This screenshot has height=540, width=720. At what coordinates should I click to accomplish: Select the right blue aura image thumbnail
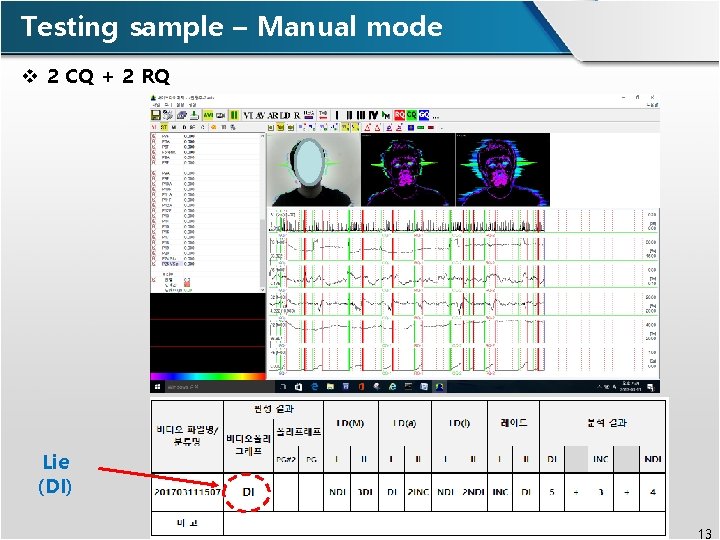[503, 169]
